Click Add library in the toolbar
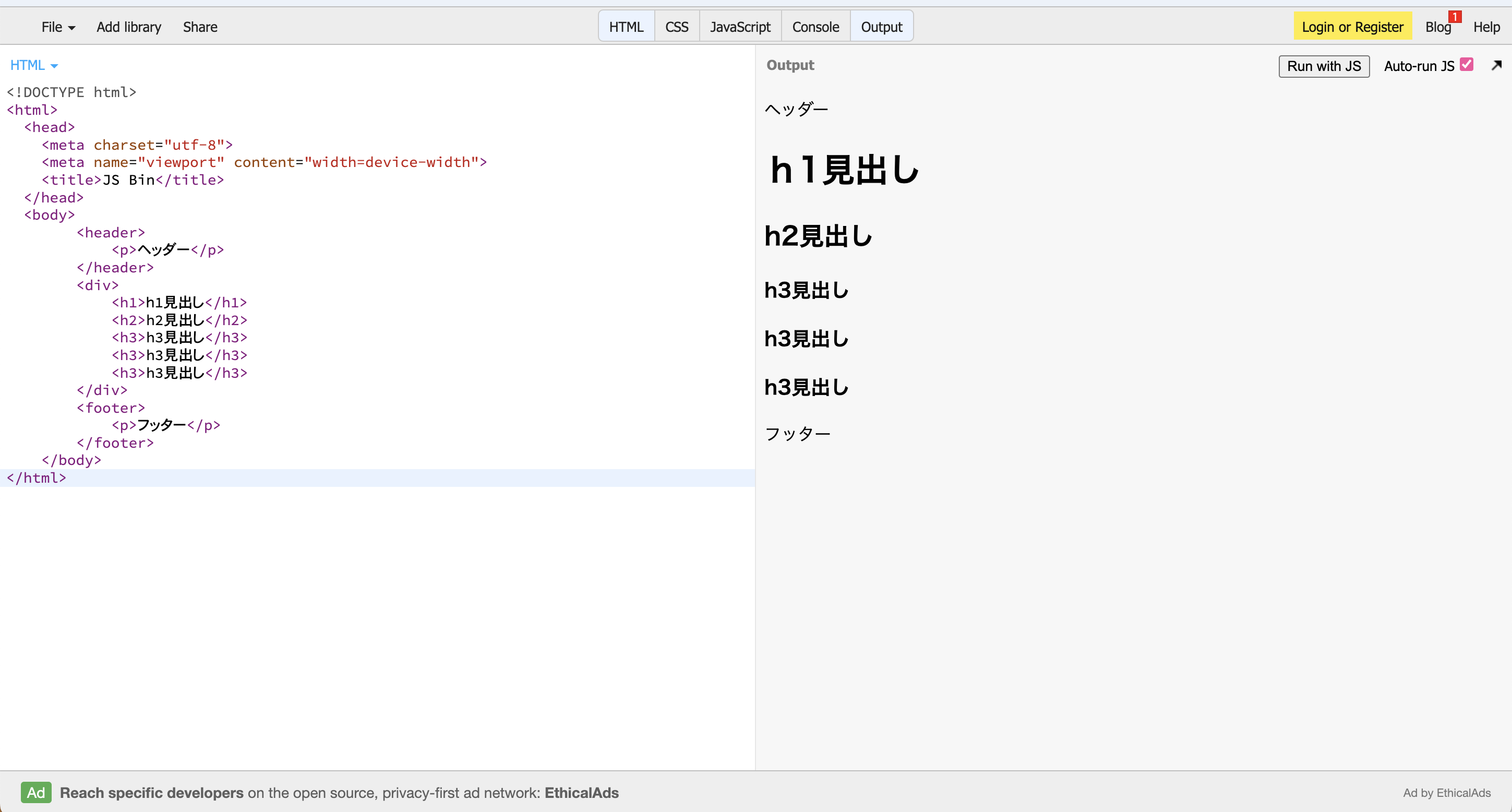The height and width of the screenshot is (812, 1512). 128,27
